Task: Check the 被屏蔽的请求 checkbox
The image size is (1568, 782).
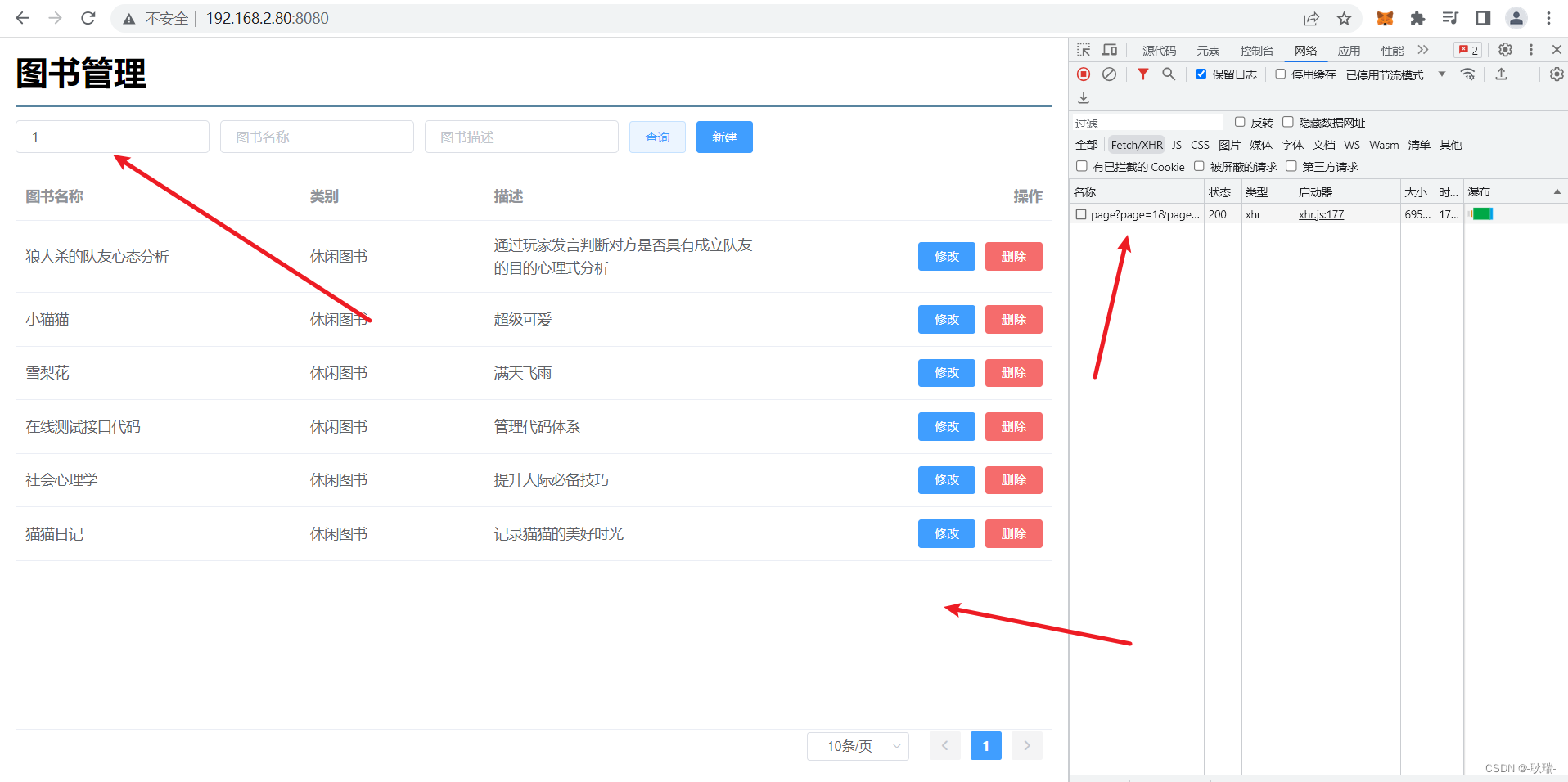Action: coord(1199,166)
